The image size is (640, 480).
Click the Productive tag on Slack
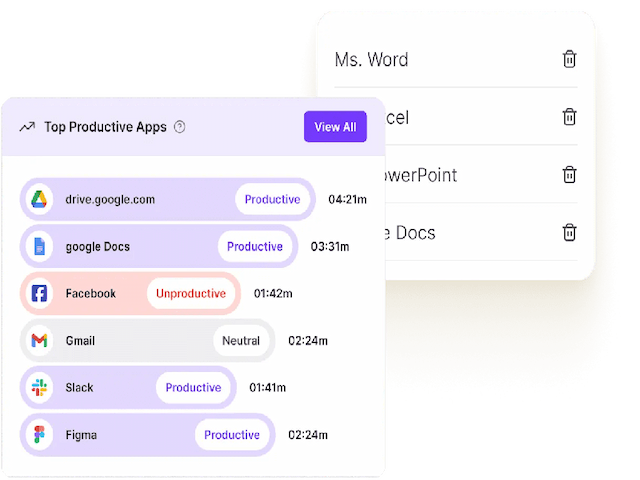click(x=193, y=388)
